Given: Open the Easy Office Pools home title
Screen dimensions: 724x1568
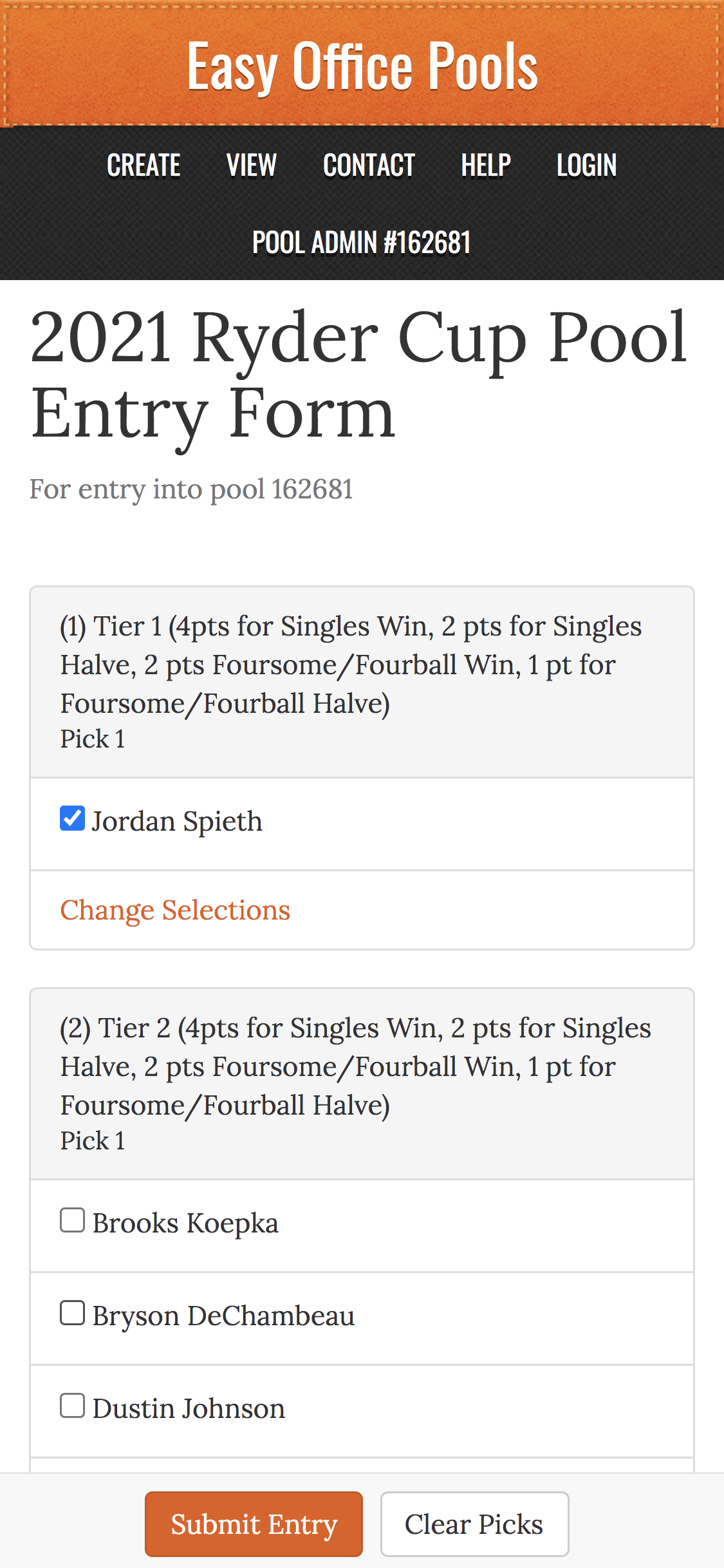Looking at the screenshot, I should tap(362, 66).
